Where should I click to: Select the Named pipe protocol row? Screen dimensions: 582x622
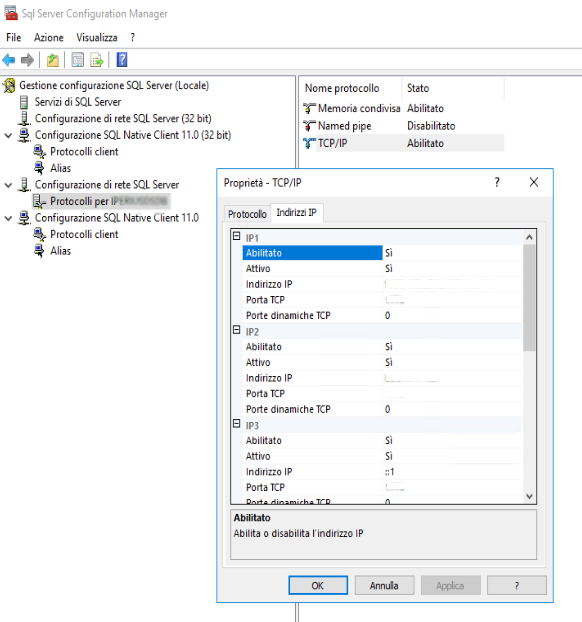(403, 126)
